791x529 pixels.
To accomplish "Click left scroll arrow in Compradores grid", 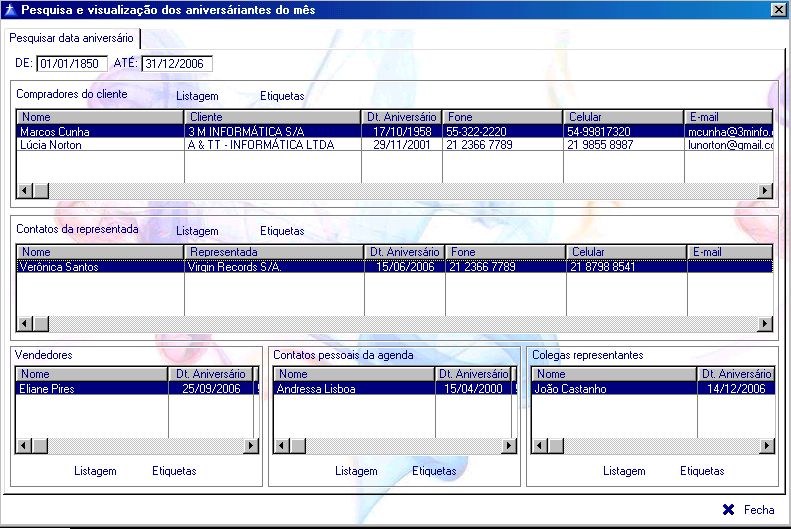I will click(25, 191).
